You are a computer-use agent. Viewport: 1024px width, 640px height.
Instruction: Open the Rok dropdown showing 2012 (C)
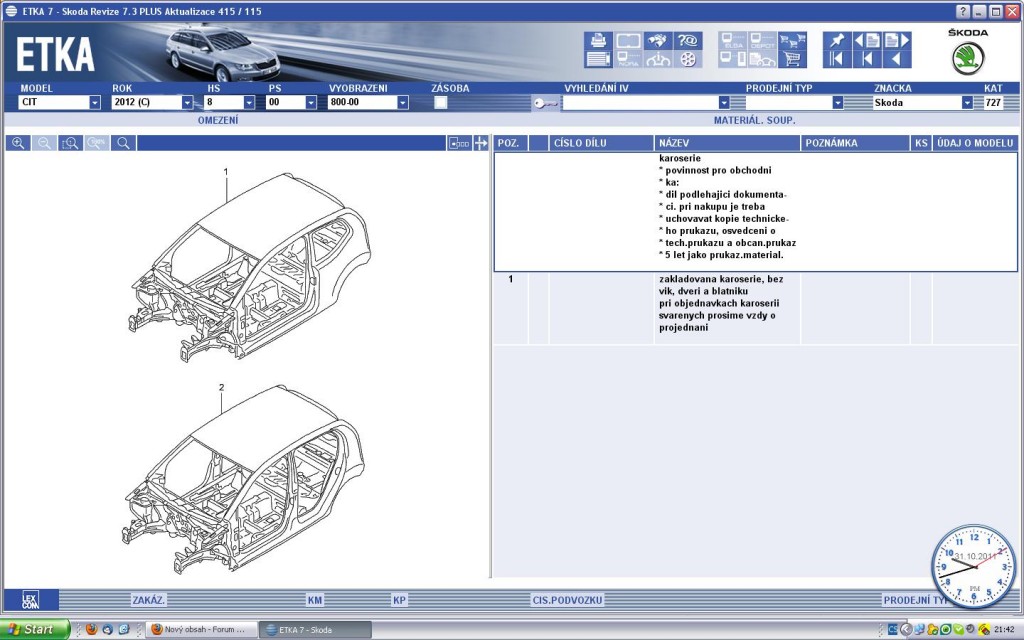pos(187,102)
